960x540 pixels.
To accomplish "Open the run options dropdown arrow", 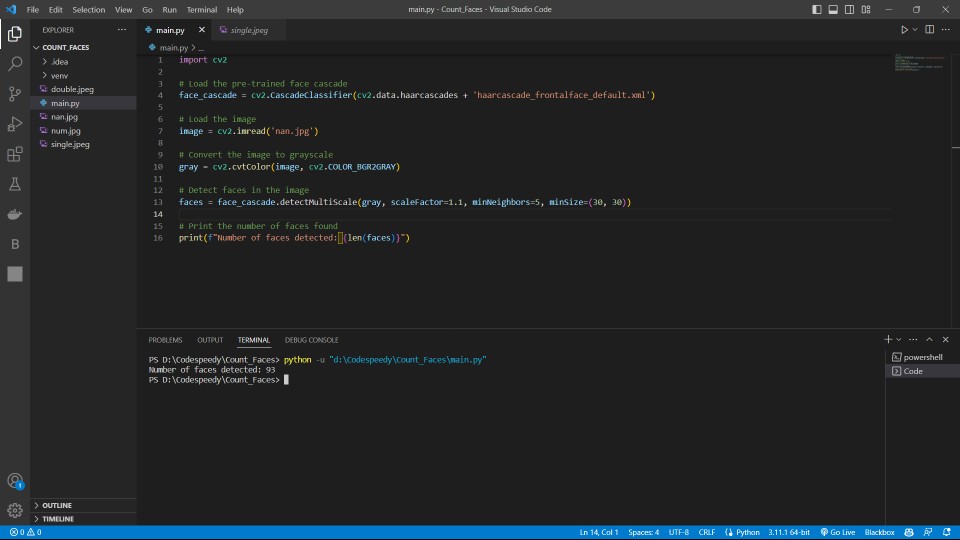I will point(915,29).
